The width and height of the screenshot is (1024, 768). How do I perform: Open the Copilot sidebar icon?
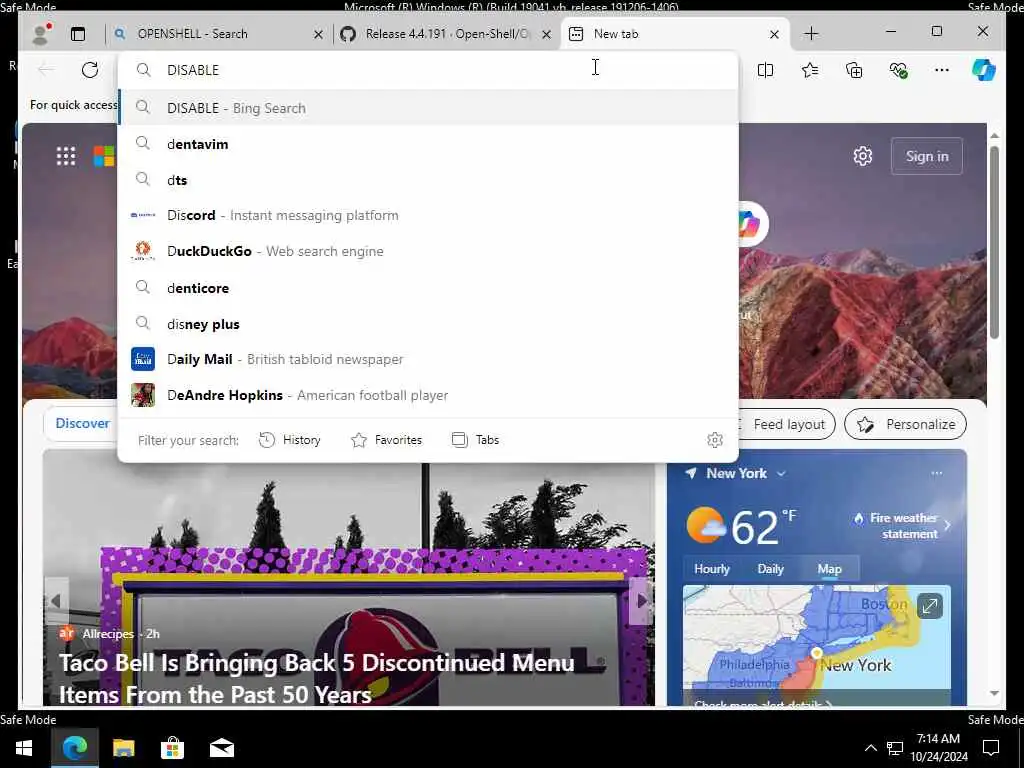984,70
